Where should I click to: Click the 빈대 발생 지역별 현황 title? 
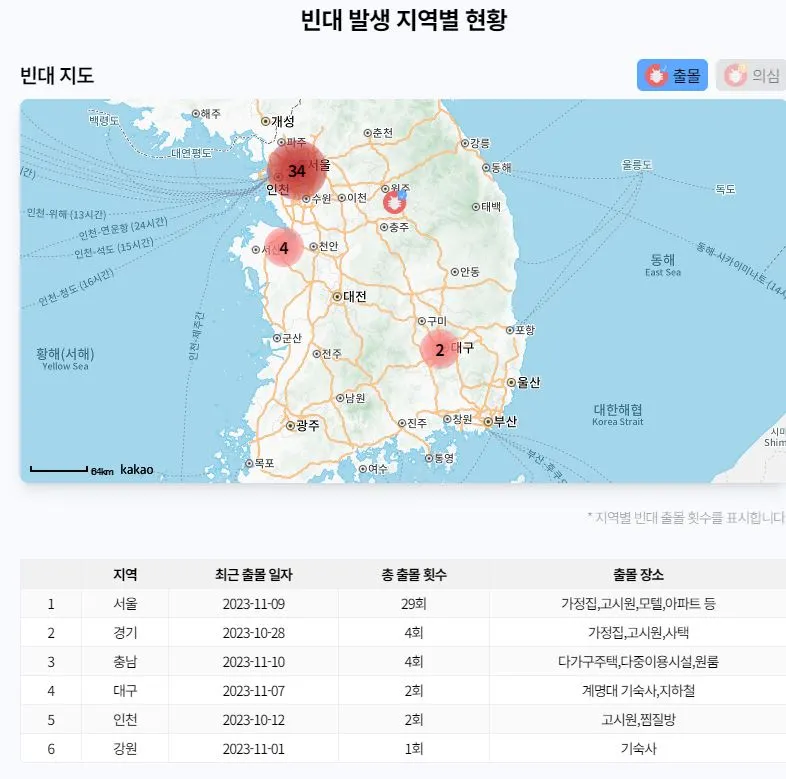(x=404, y=20)
